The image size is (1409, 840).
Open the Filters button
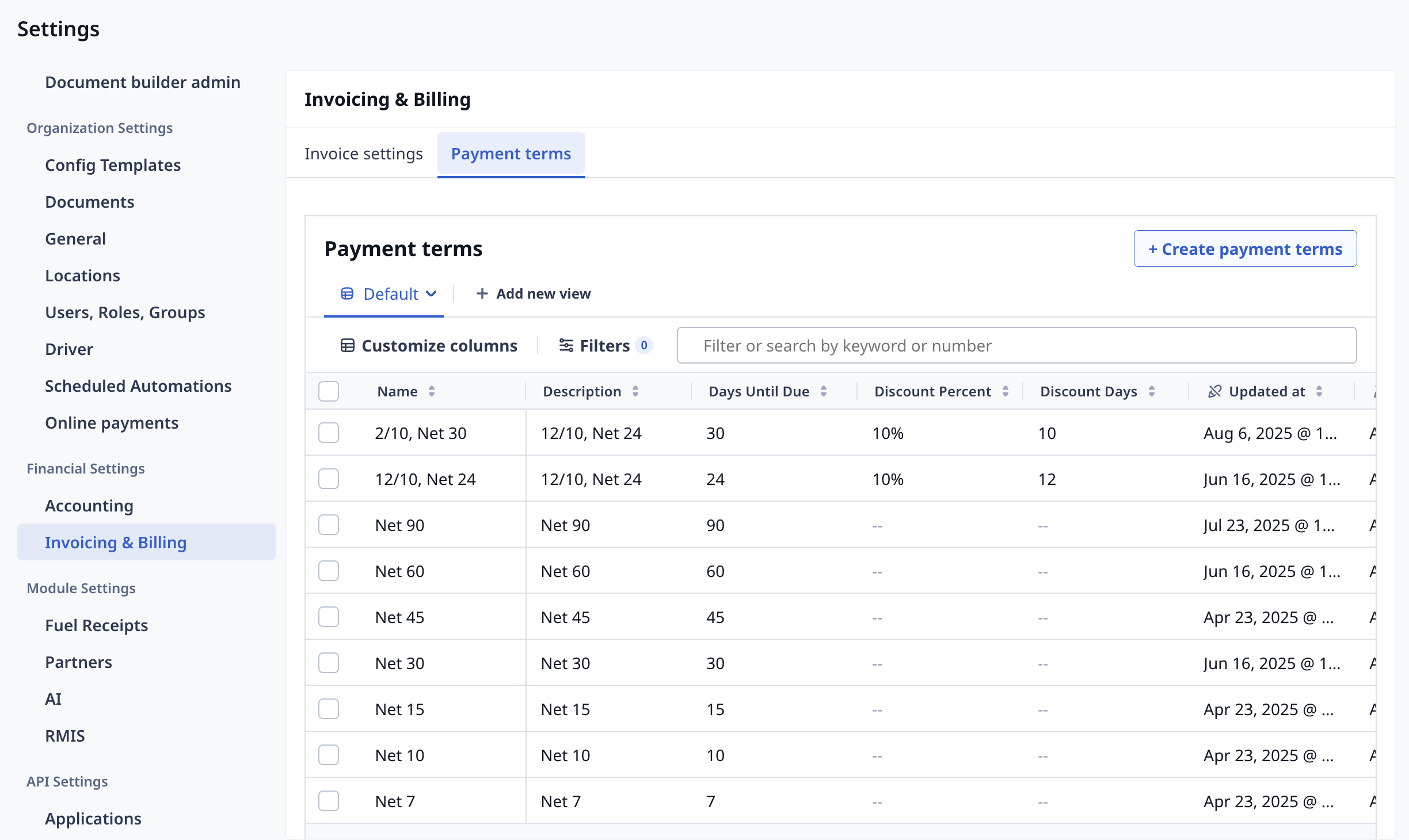point(605,346)
